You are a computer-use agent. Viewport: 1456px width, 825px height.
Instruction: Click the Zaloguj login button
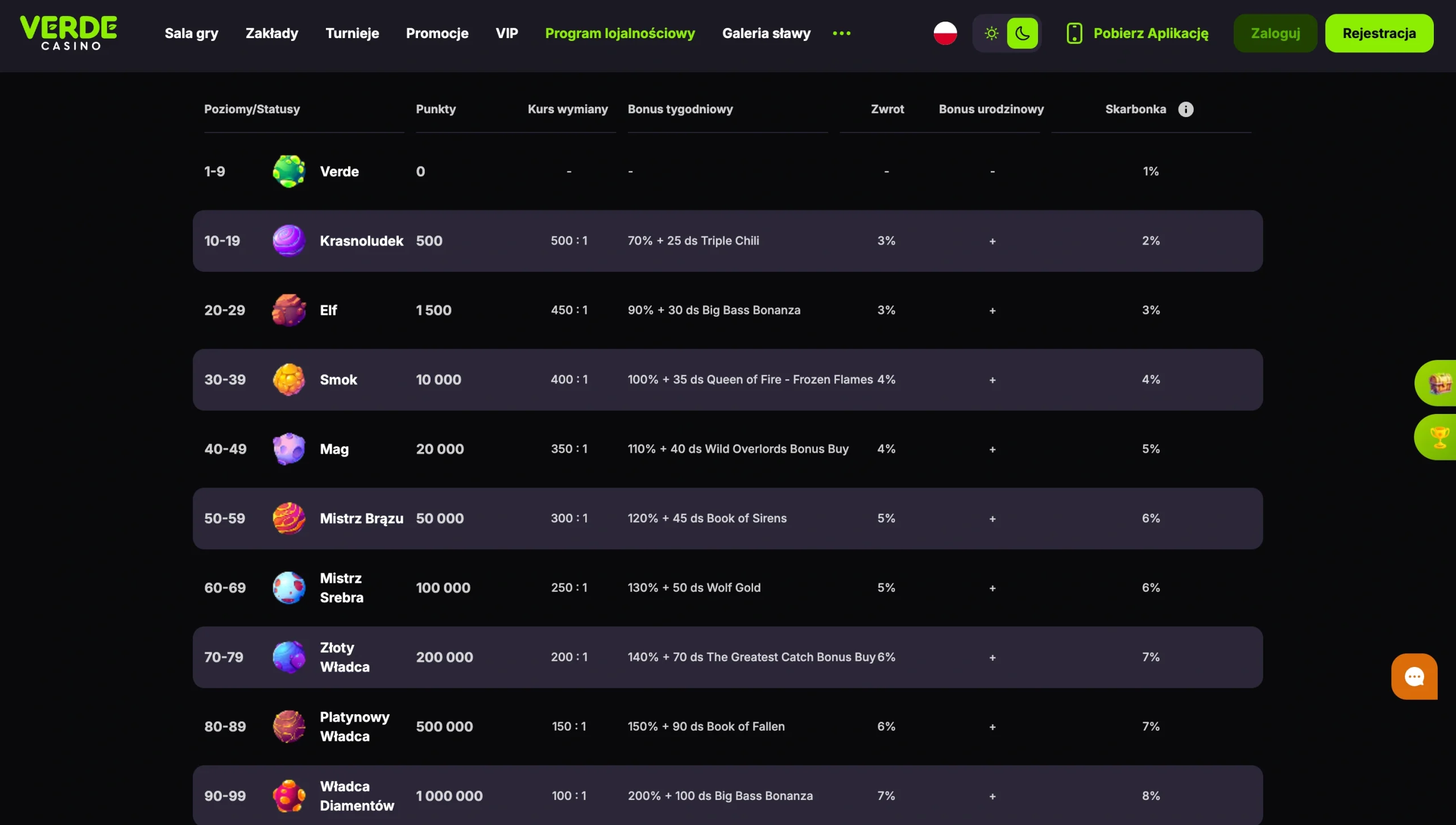tap(1275, 33)
